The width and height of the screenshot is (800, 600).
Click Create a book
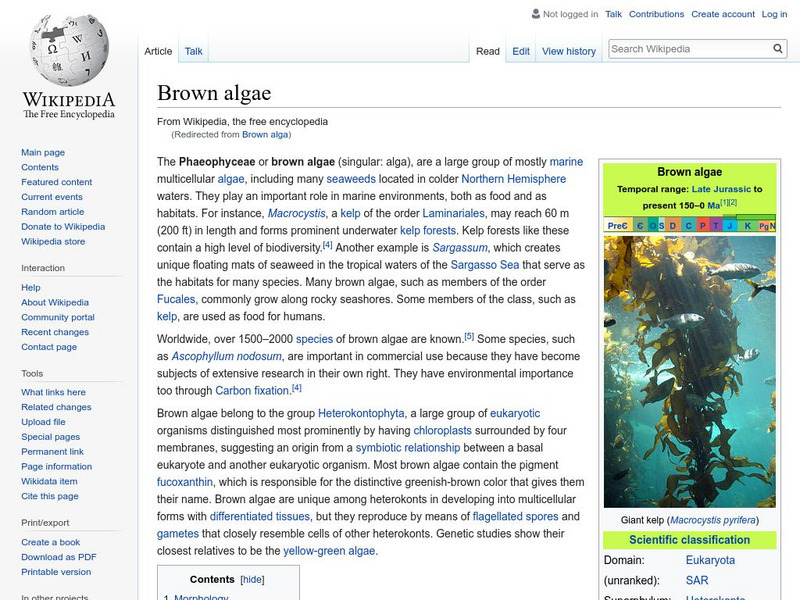click(51, 542)
